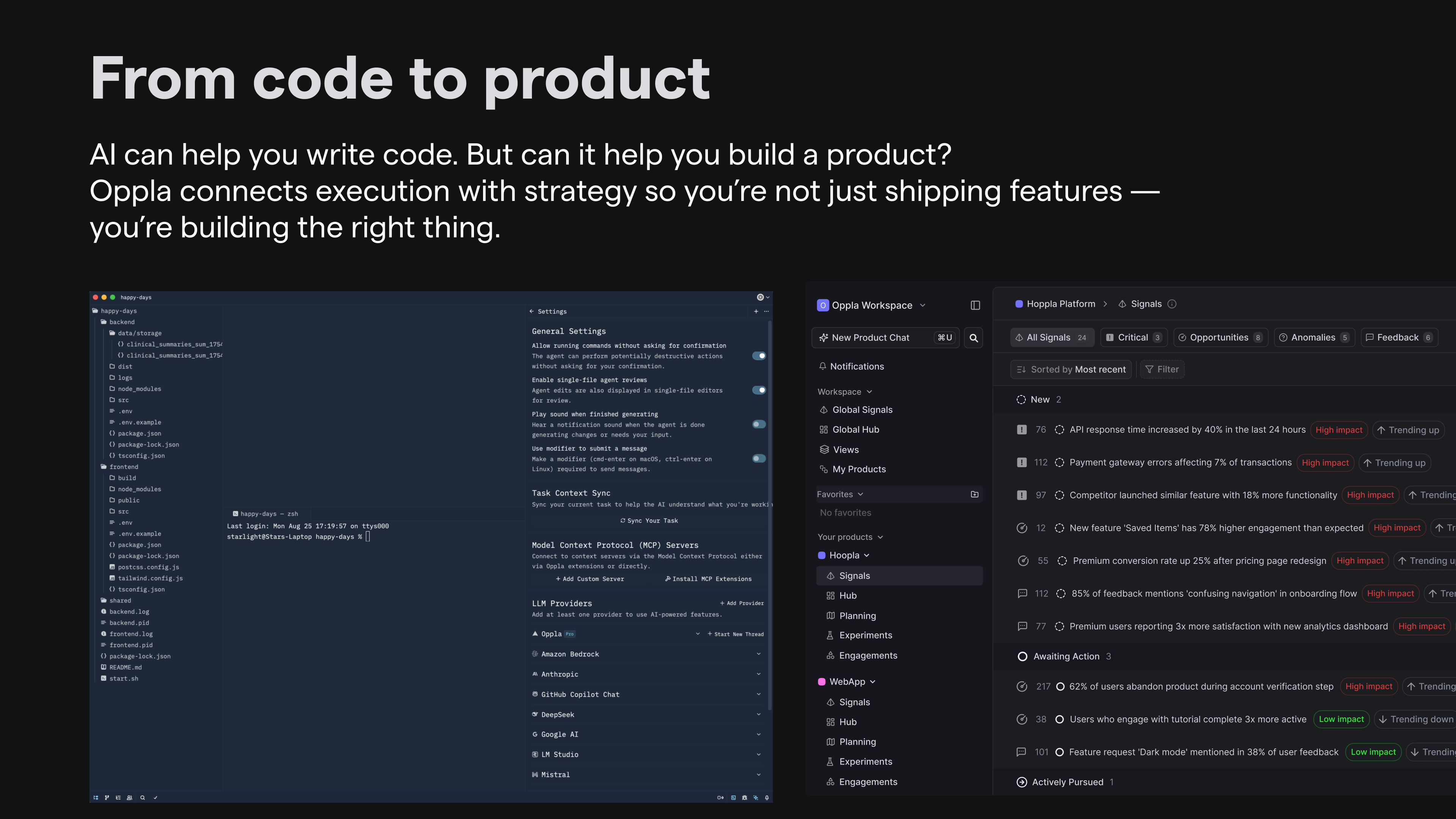The height and width of the screenshot is (819, 1456).
Task: Toggle 'Enable single-file agent reviews' switch
Action: coord(759,390)
